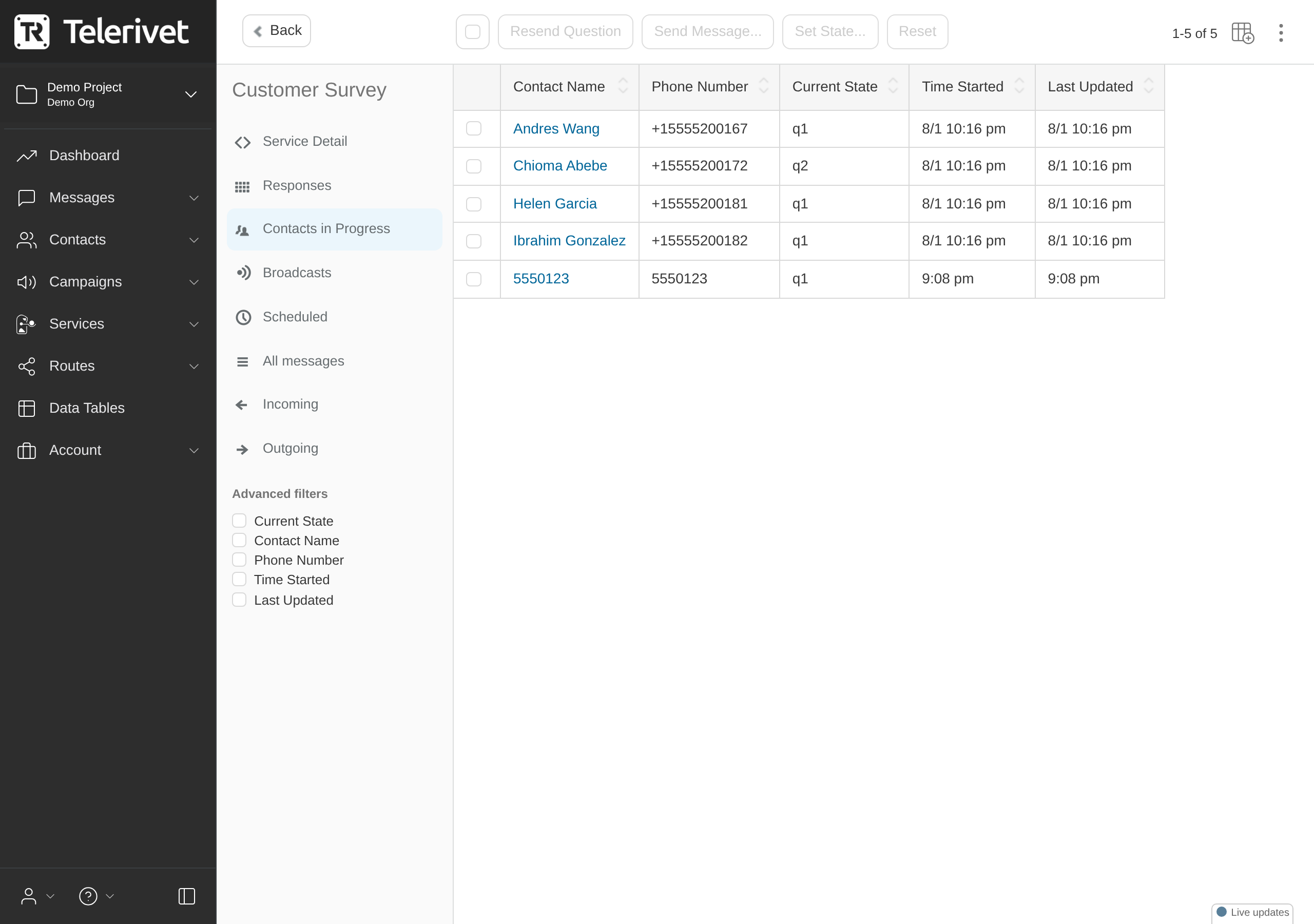Select the Andres Wang row checkbox
1314x924 pixels.
point(474,128)
